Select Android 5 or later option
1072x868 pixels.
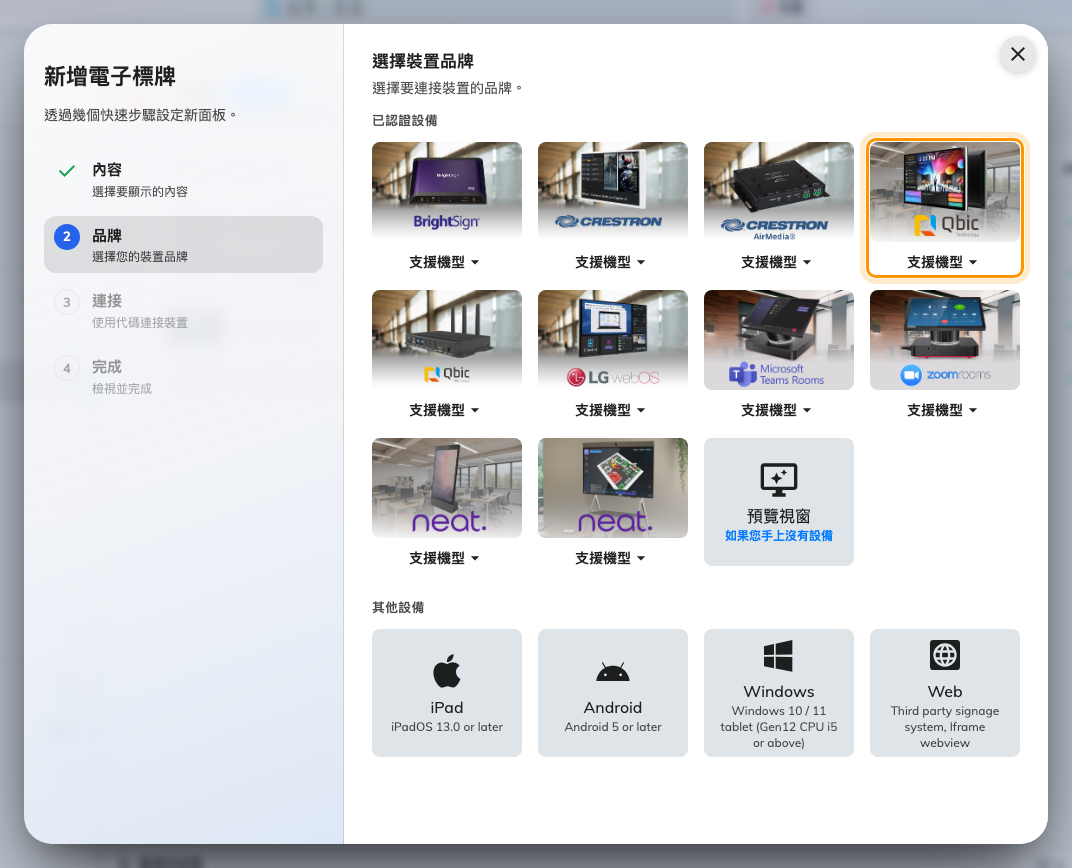(x=613, y=693)
